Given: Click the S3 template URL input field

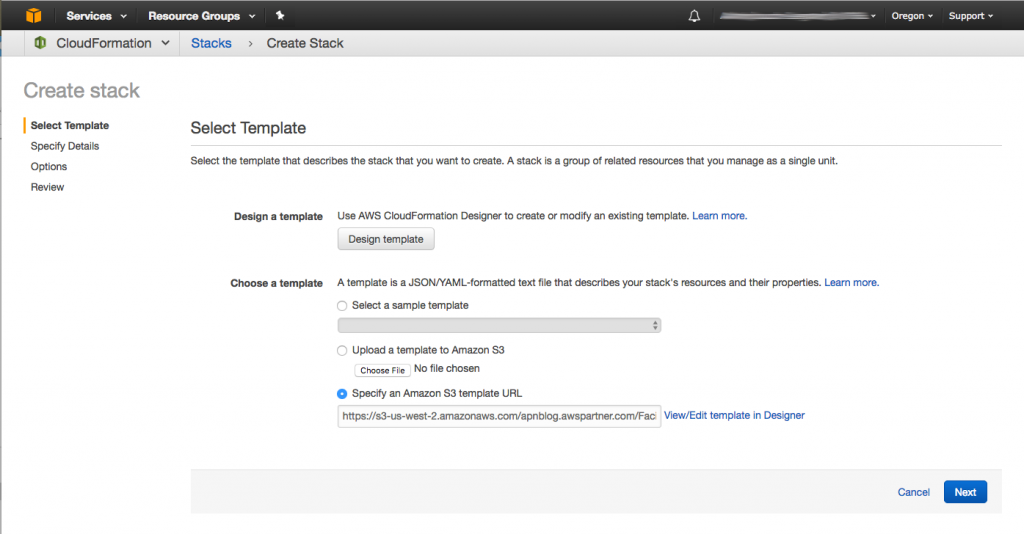Looking at the screenshot, I should 499,416.
